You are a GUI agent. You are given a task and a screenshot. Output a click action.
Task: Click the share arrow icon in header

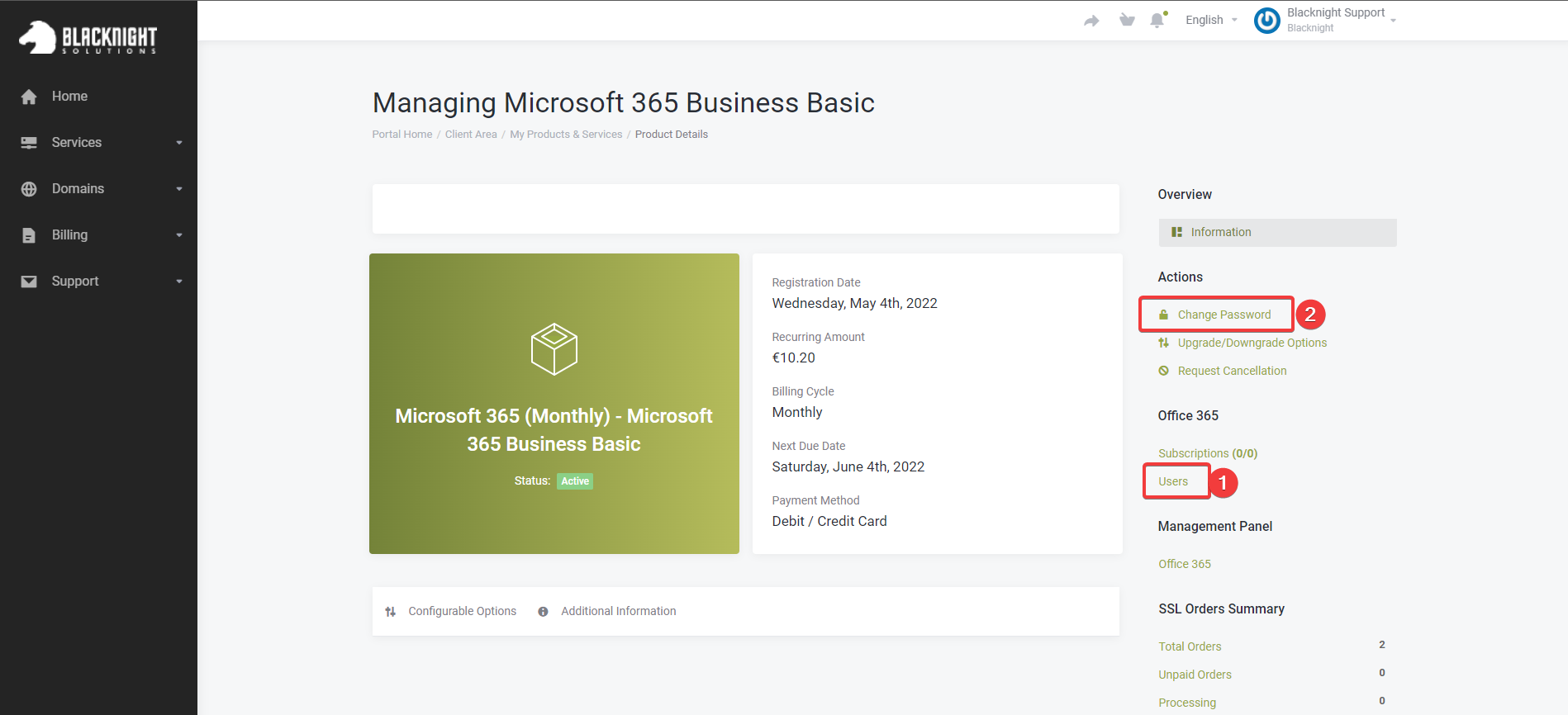pos(1091,21)
